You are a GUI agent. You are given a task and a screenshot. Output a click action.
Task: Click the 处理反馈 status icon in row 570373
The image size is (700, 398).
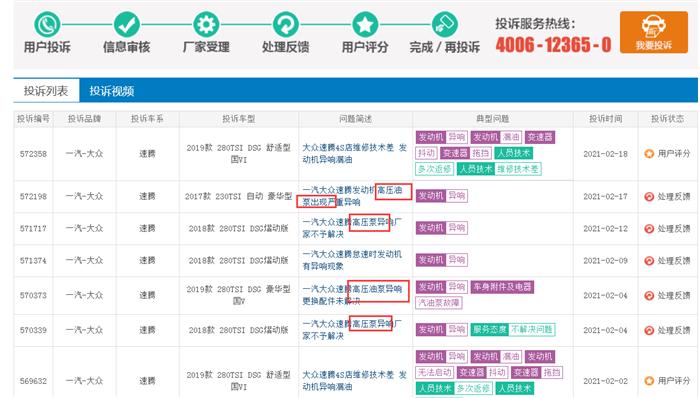click(649, 295)
